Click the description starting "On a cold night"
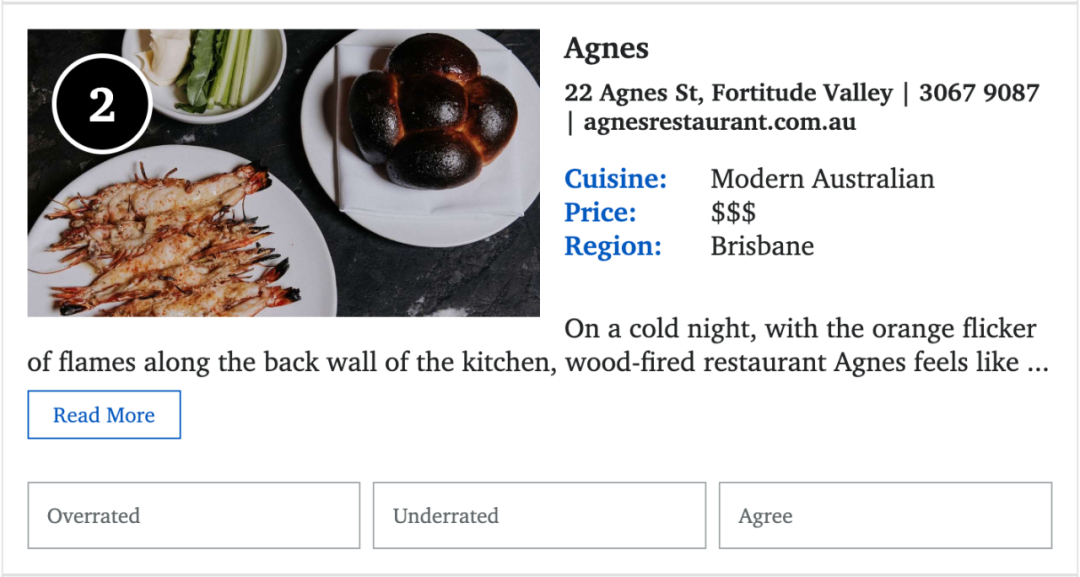 tap(538, 346)
